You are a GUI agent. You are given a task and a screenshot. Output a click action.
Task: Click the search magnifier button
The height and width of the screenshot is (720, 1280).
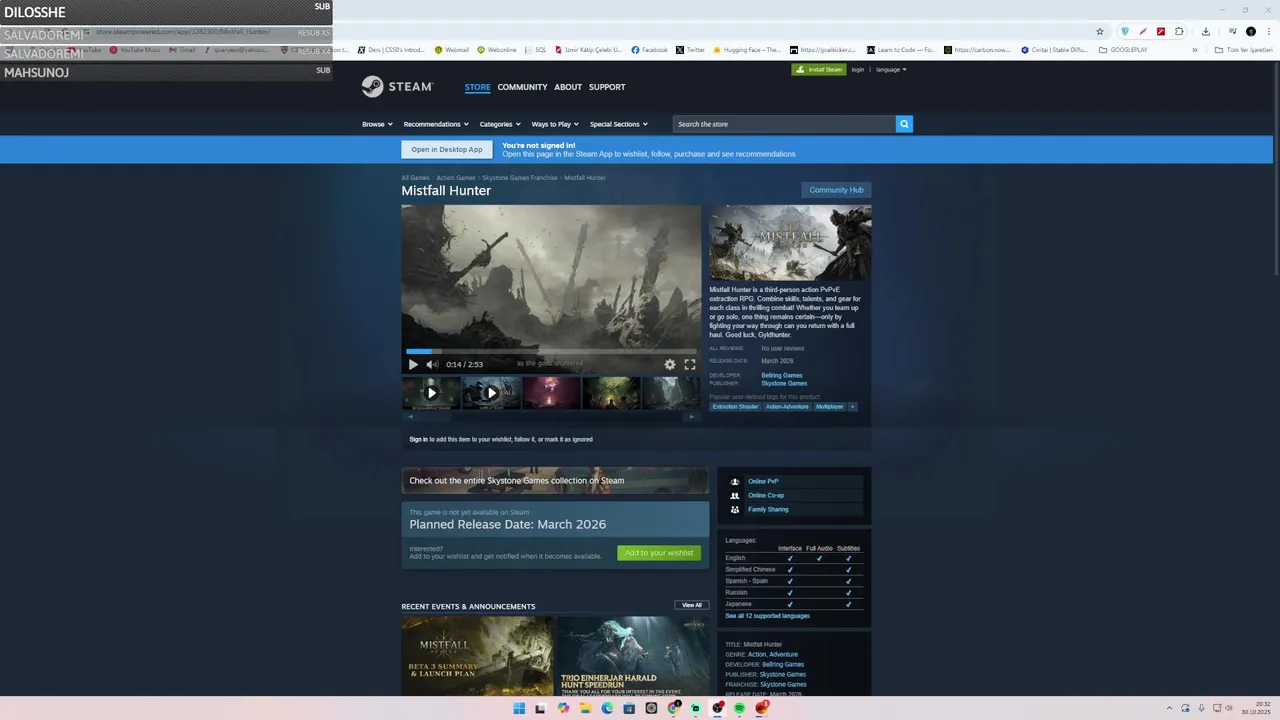pyautogui.click(x=904, y=124)
